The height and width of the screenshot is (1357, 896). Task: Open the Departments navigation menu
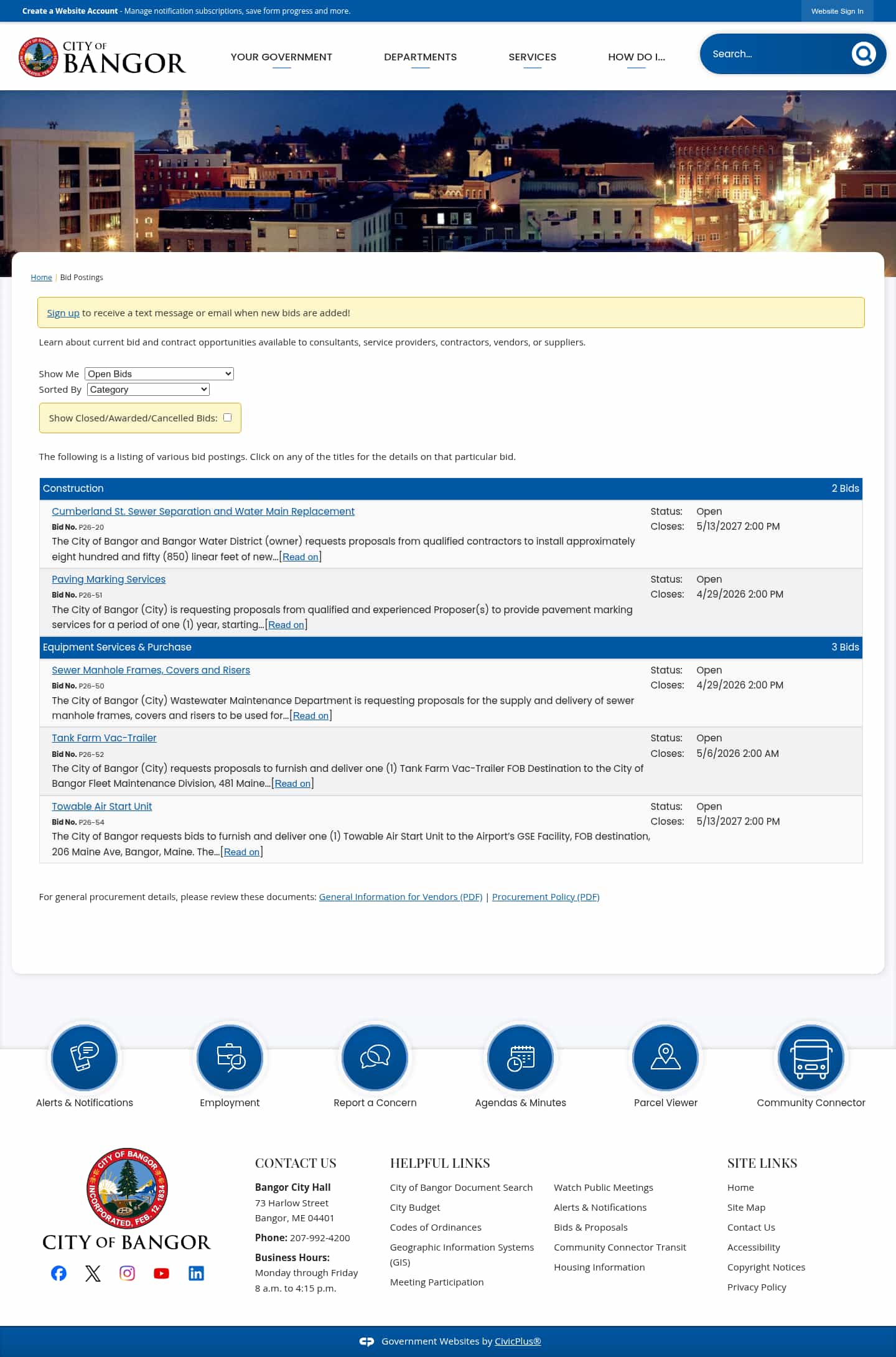coord(420,57)
